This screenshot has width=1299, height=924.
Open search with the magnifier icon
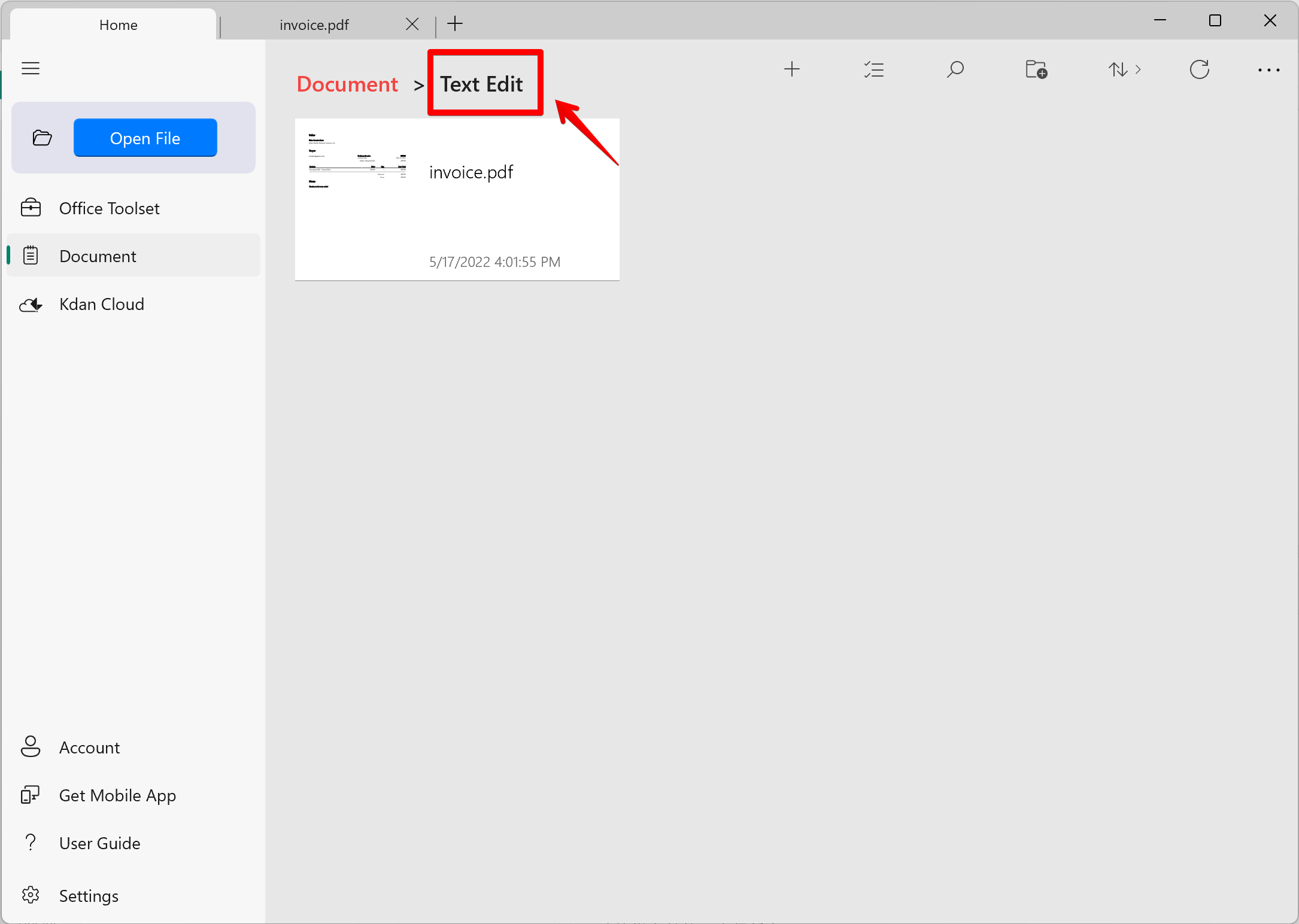click(955, 69)
